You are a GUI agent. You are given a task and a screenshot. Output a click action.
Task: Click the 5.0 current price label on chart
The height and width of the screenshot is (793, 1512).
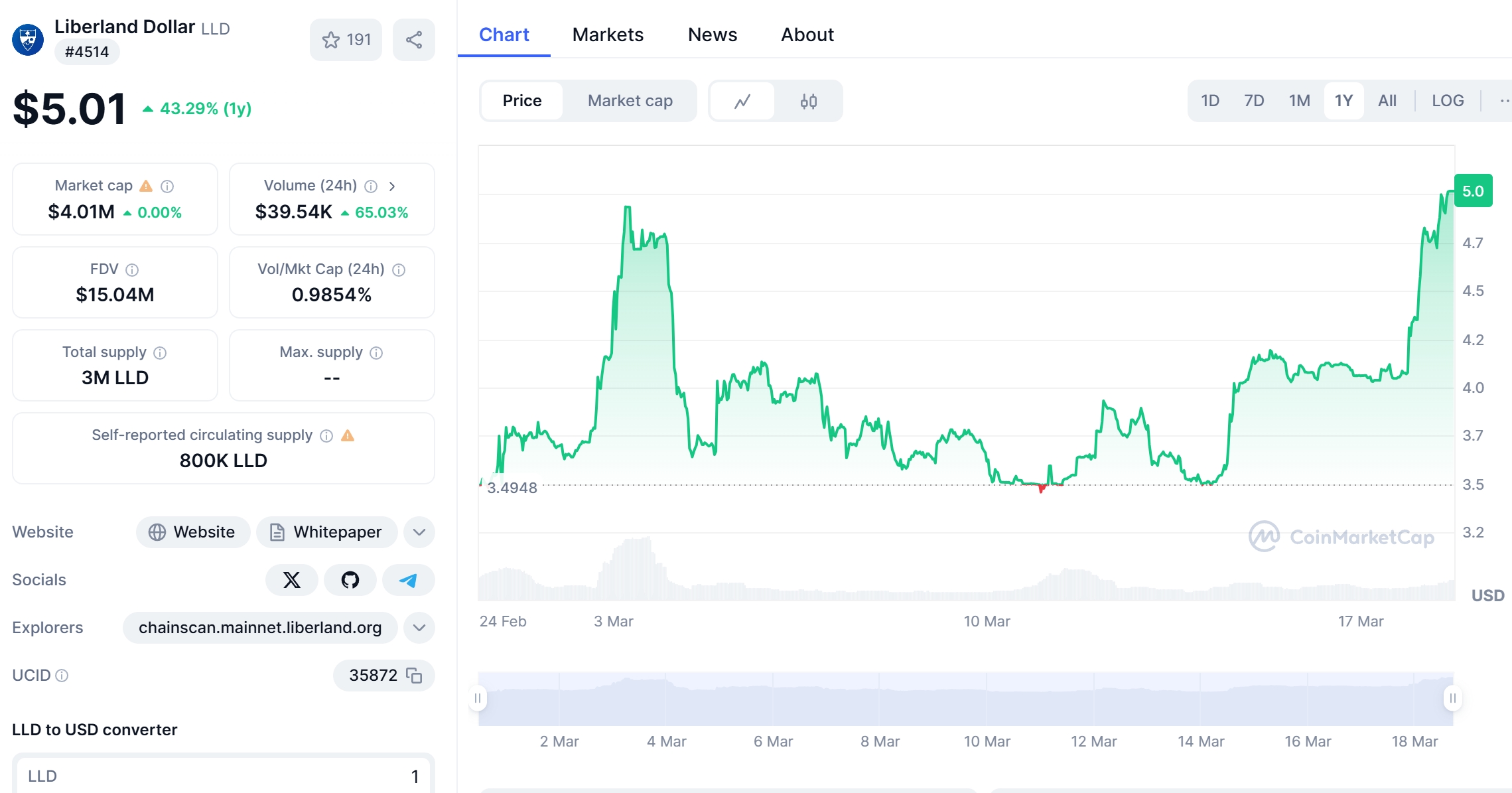point(1473,191)
